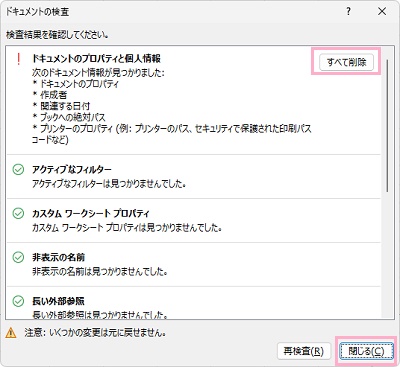Screen dimensions: 400x367
Task: Click the プリンターのプロパティ bullet item
Action: pyautogui.click(x=172, y=134)
